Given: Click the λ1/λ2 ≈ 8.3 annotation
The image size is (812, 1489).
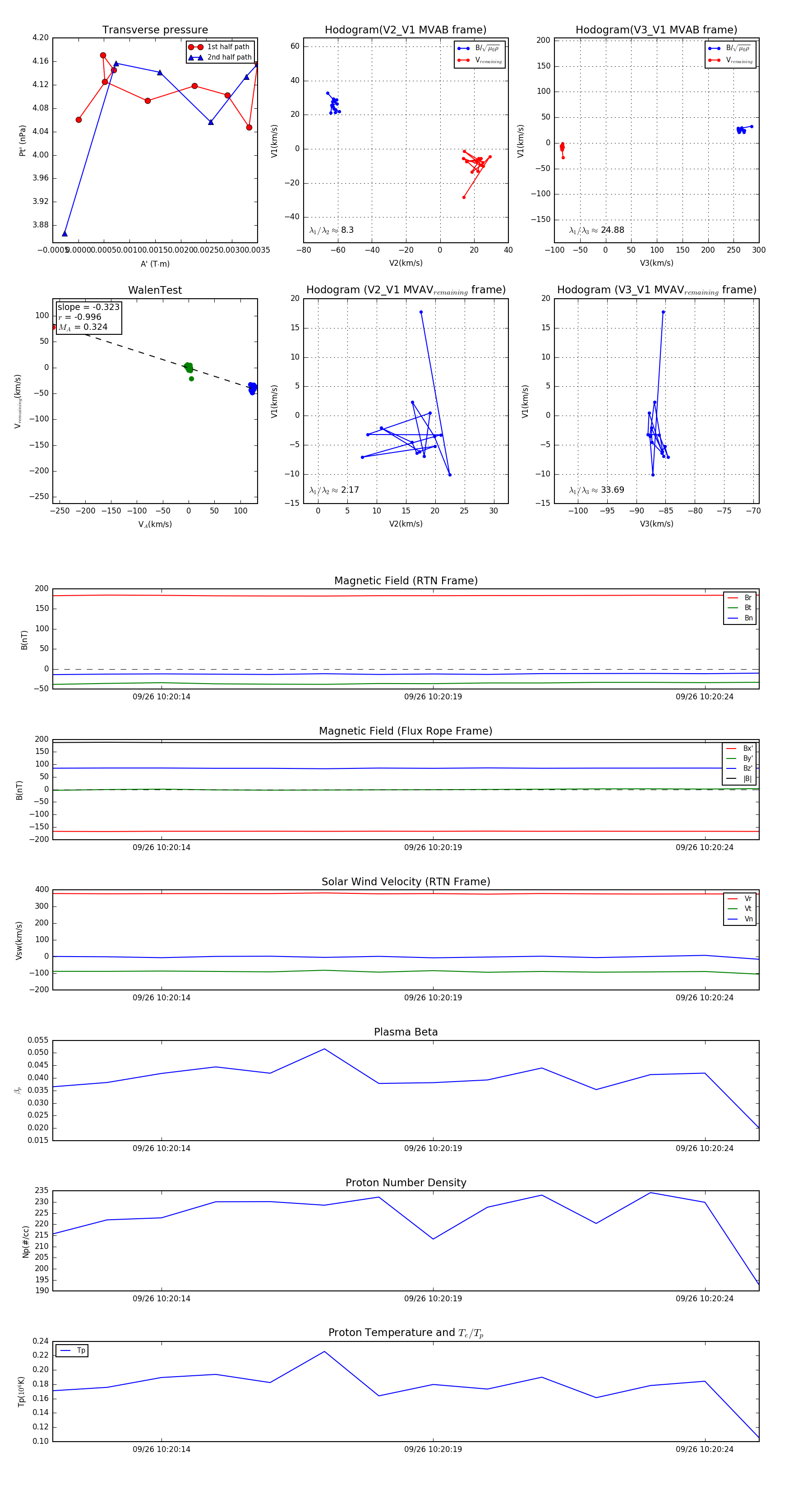Looking at the screenshot, I should 331,230.
